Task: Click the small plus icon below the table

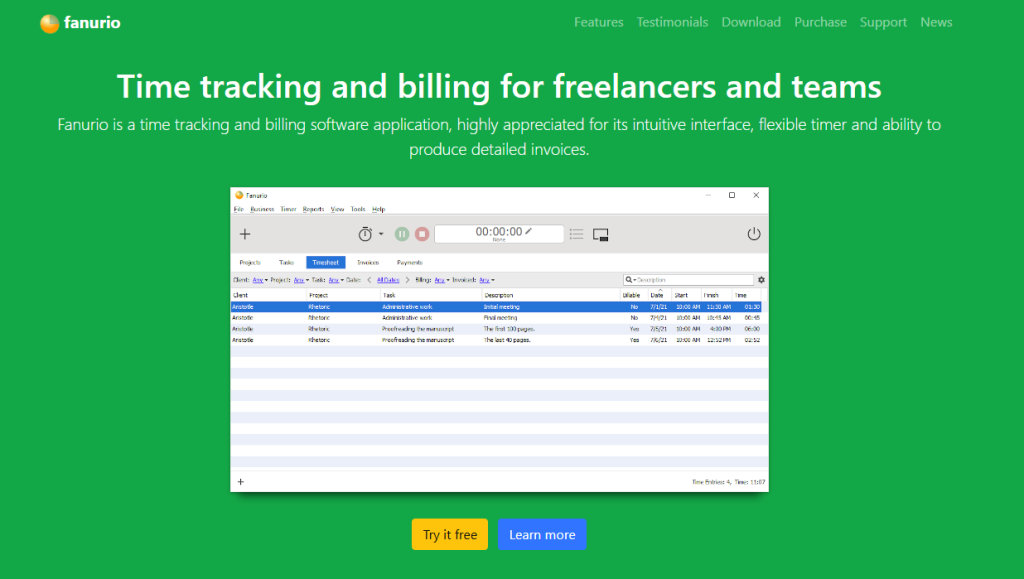Action: (x=240, y=482)
